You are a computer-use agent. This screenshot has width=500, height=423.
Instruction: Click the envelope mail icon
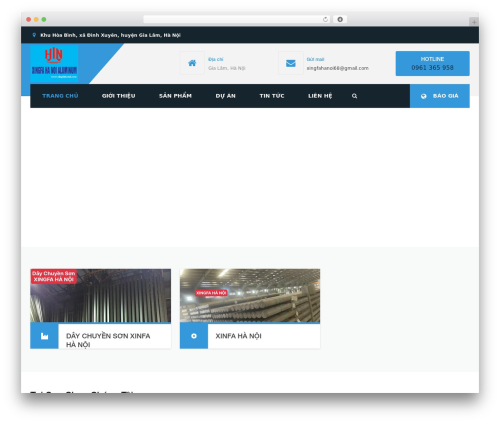point(291,63)
